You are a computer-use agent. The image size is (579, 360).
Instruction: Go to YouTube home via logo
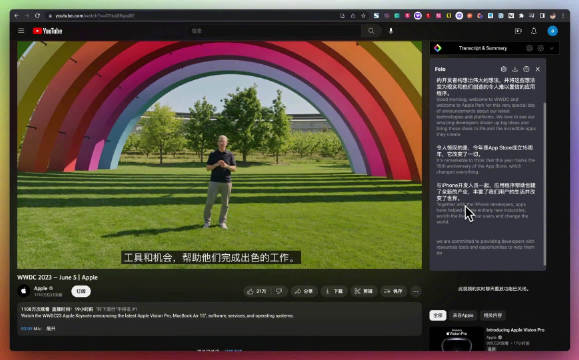point(47,31)
